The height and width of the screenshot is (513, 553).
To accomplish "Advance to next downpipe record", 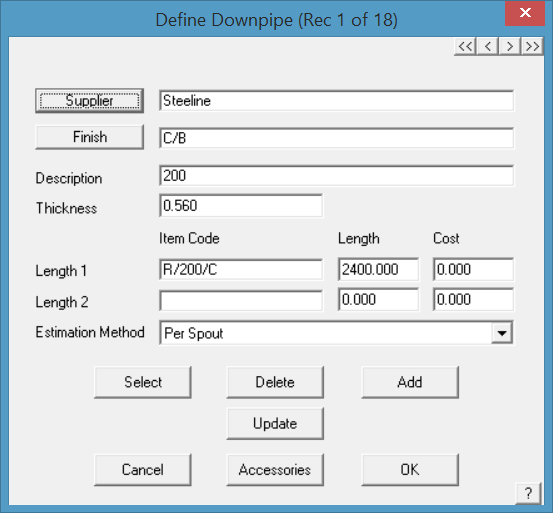I will click(509, 46).
